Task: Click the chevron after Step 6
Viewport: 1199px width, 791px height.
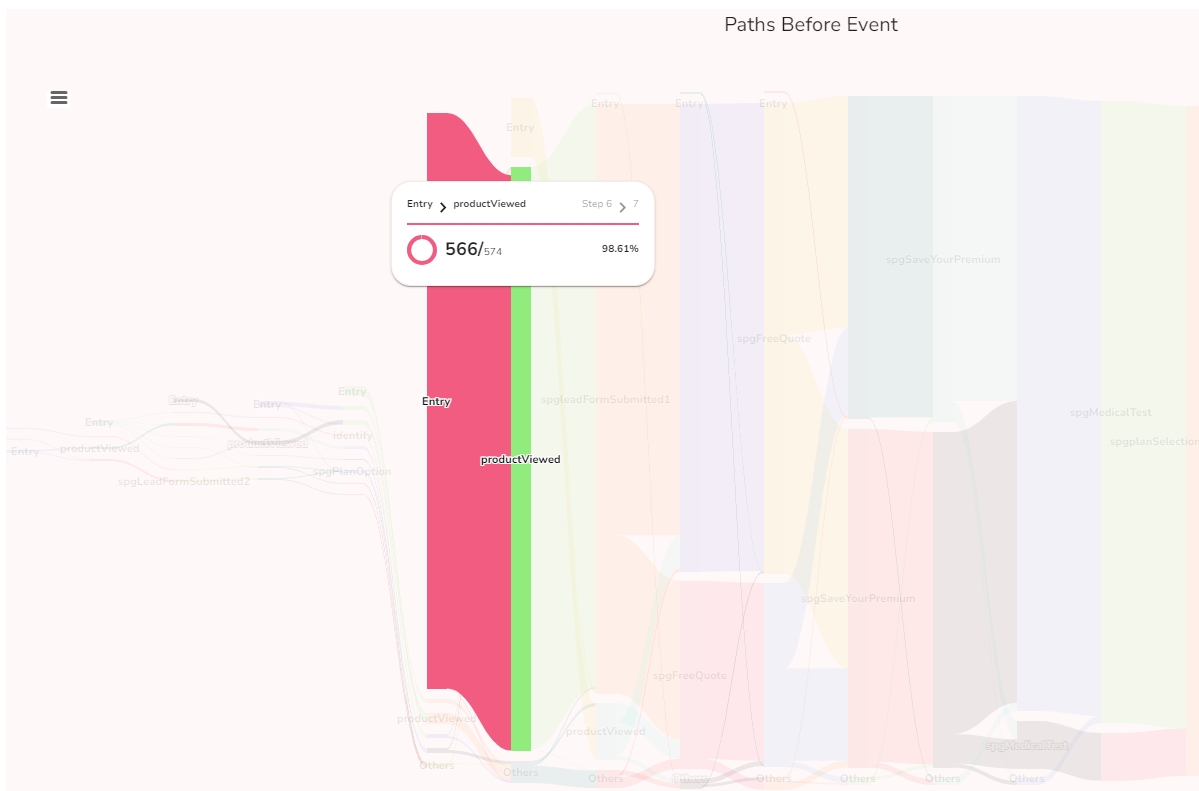Action: (x=622, y=207)
